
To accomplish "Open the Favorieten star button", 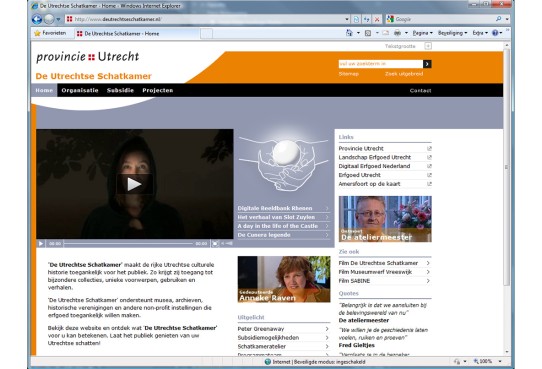I will click(50, 33).
